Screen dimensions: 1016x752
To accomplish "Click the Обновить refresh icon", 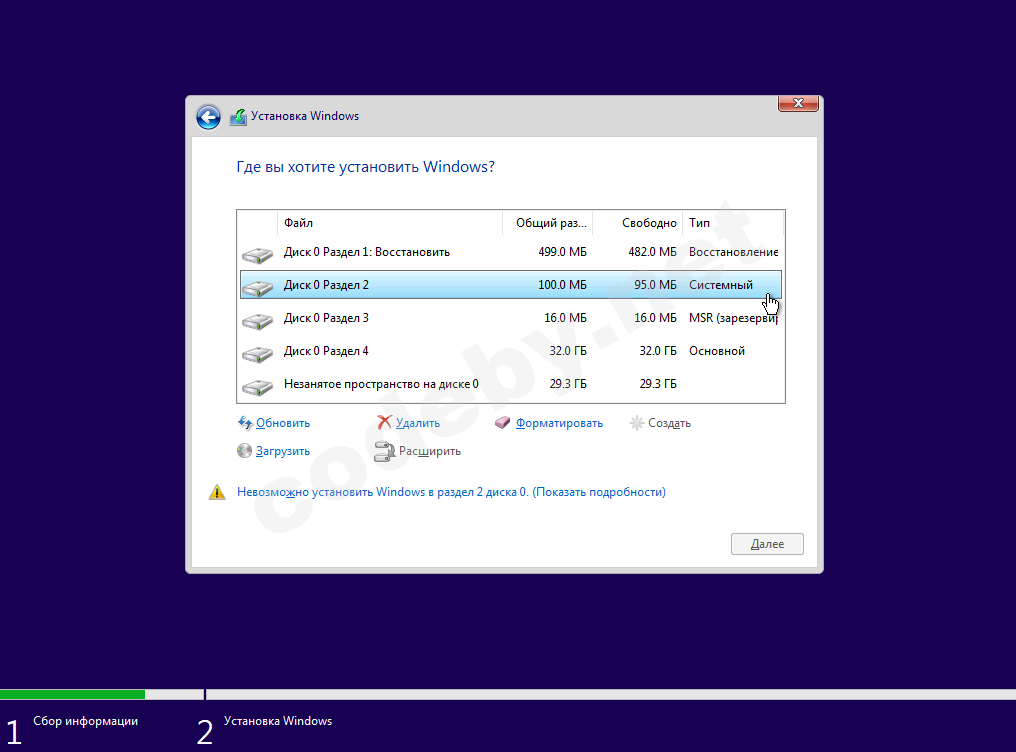I will (245, 423).
